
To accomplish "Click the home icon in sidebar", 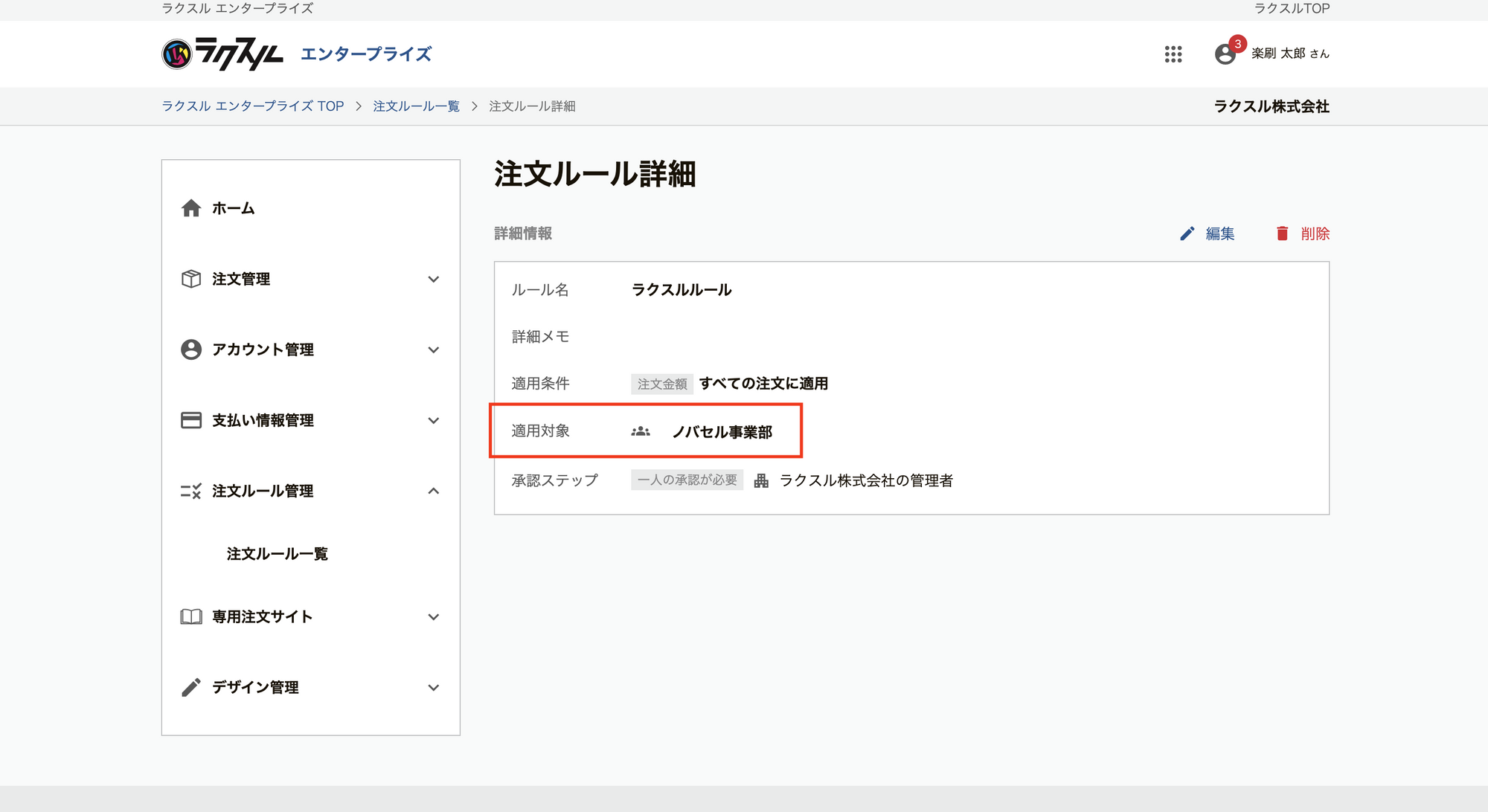I will (x=191, y=208).
